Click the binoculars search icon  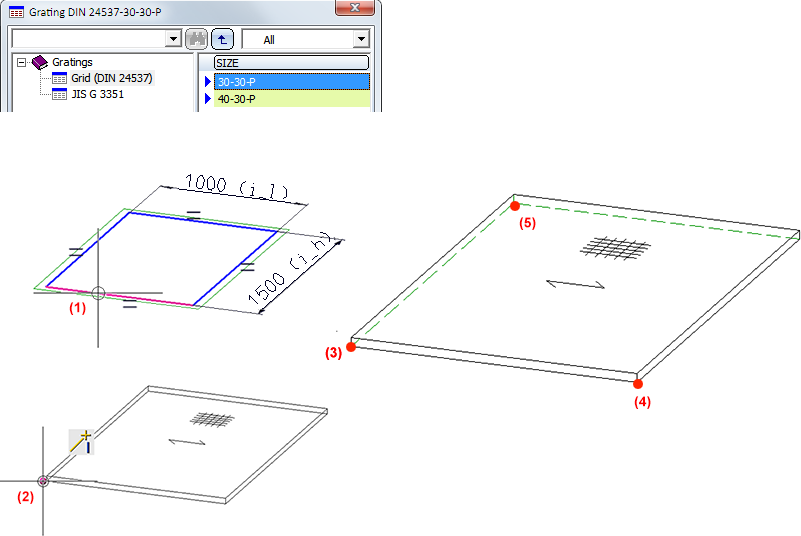(196, 39)
